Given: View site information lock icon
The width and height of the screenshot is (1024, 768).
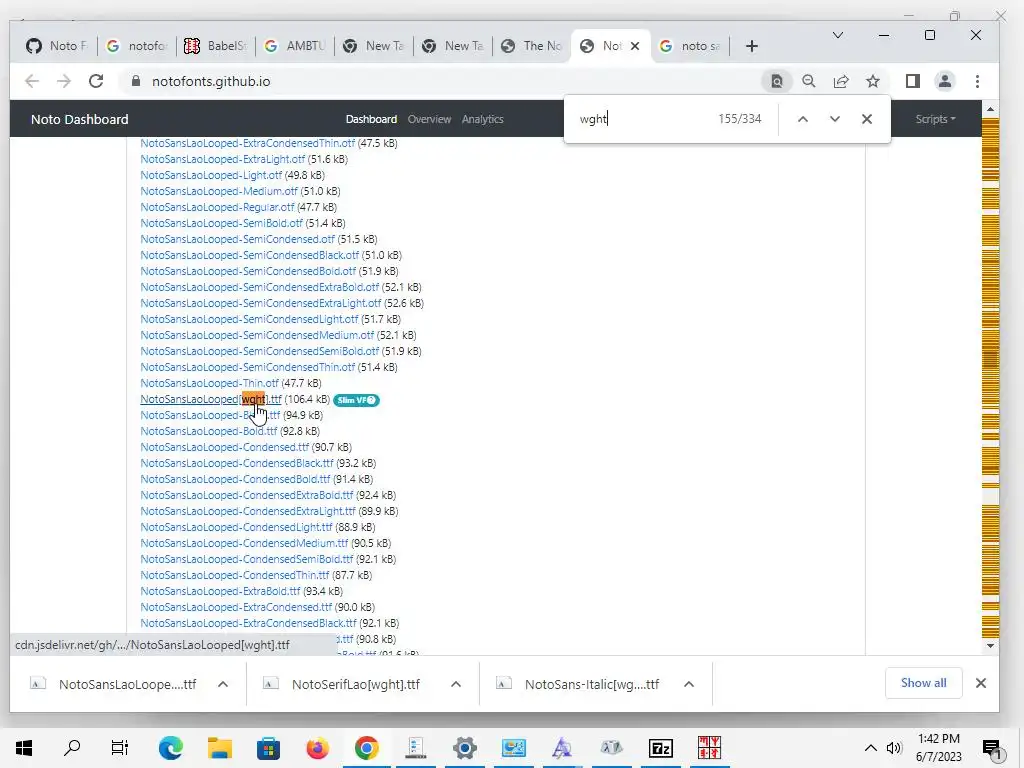Looking at the screenshot, I should click(136, 81).
